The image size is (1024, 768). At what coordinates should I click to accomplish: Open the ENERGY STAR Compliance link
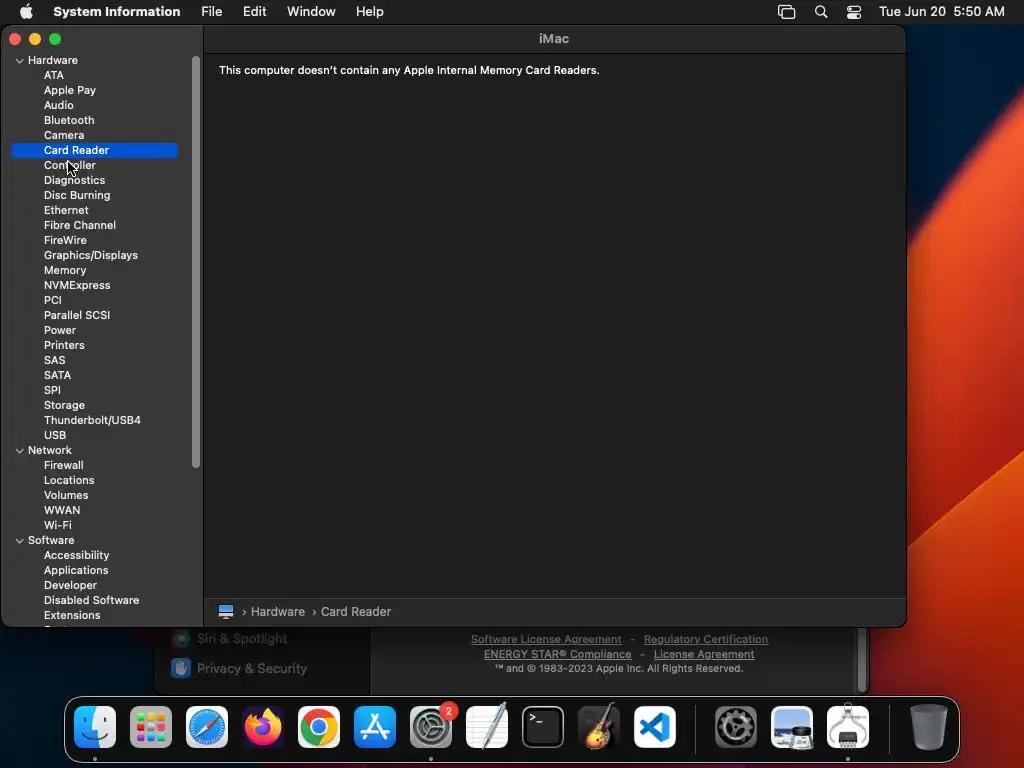pyautogui.click(x=558, y=654)
